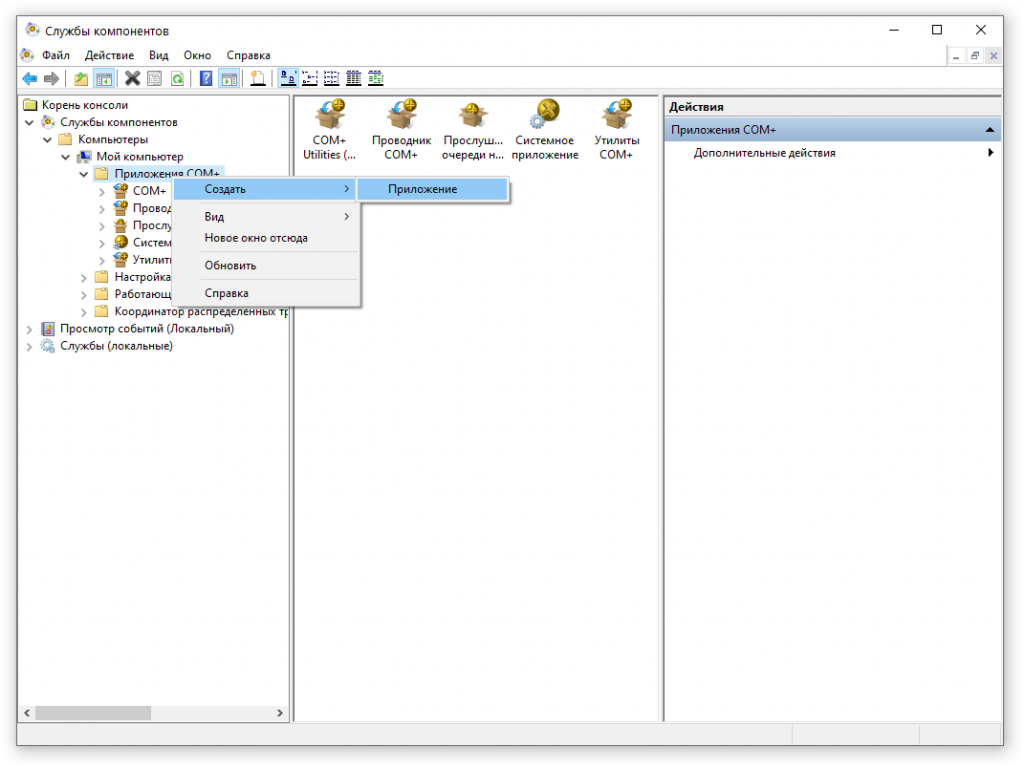This screenshot has width=1024, height=767.
Task: Select the Утилиты COM+ icon in center pane
Action: 616,130
